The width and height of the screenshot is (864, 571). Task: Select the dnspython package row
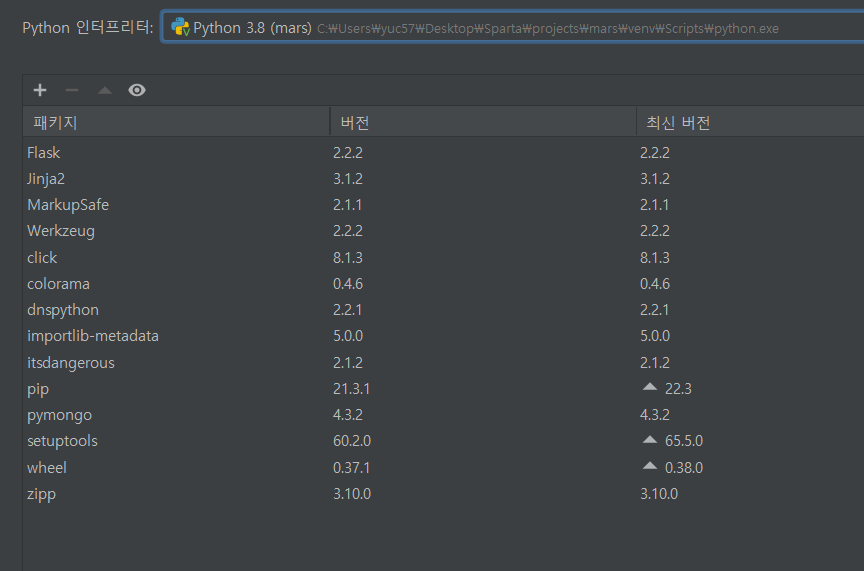(x=443, y=310)
